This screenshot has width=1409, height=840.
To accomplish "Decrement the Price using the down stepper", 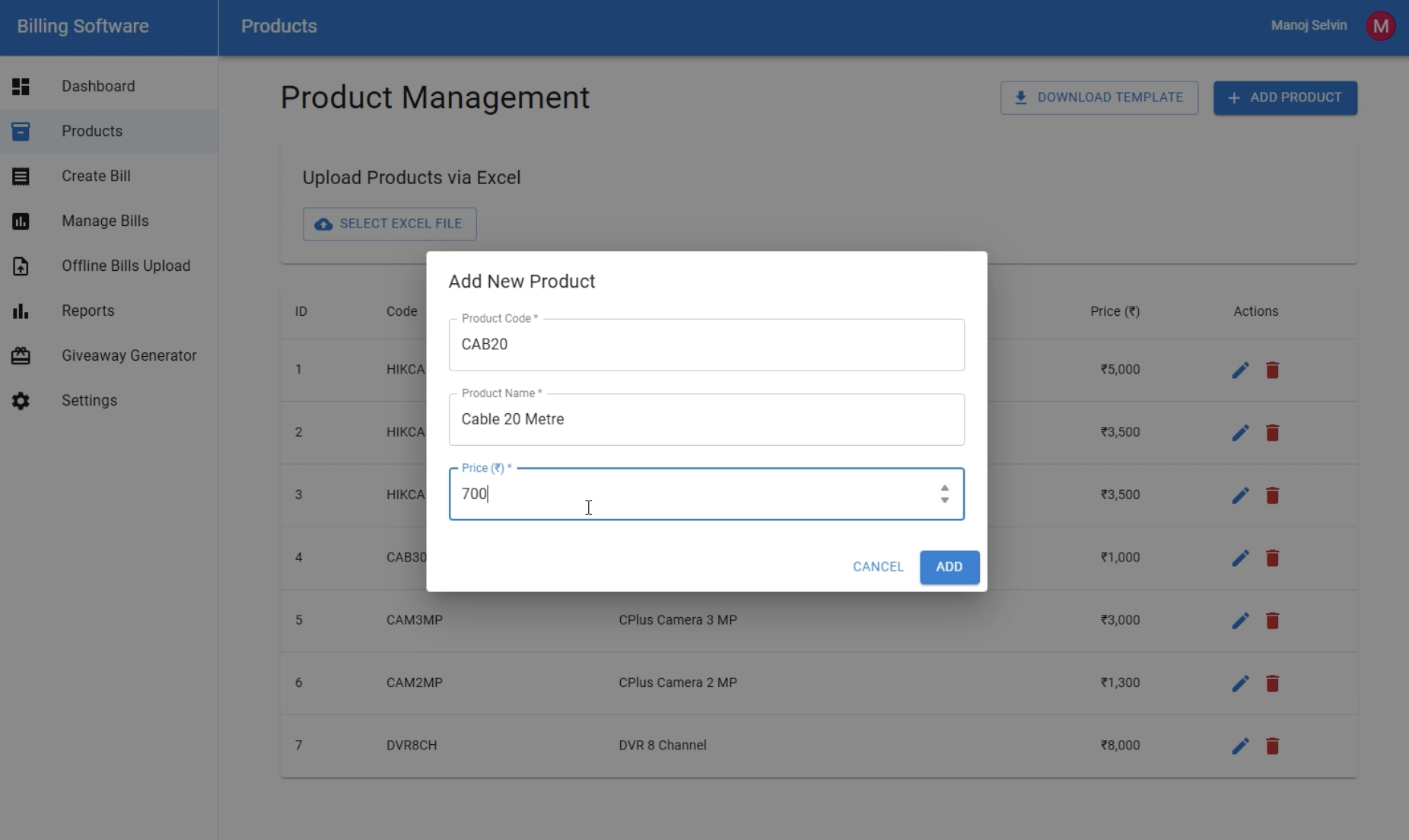I will (944, 501).
